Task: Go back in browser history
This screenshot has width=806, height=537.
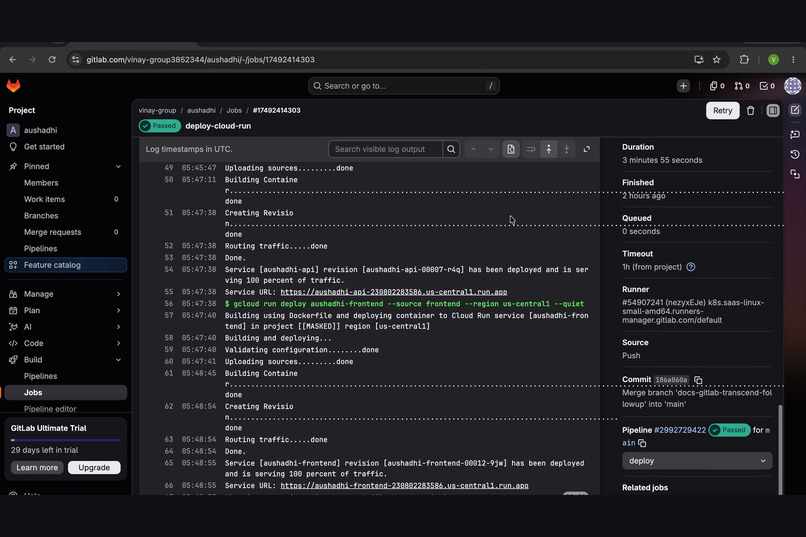Action: pyautogui.click(x=13, y=60)
